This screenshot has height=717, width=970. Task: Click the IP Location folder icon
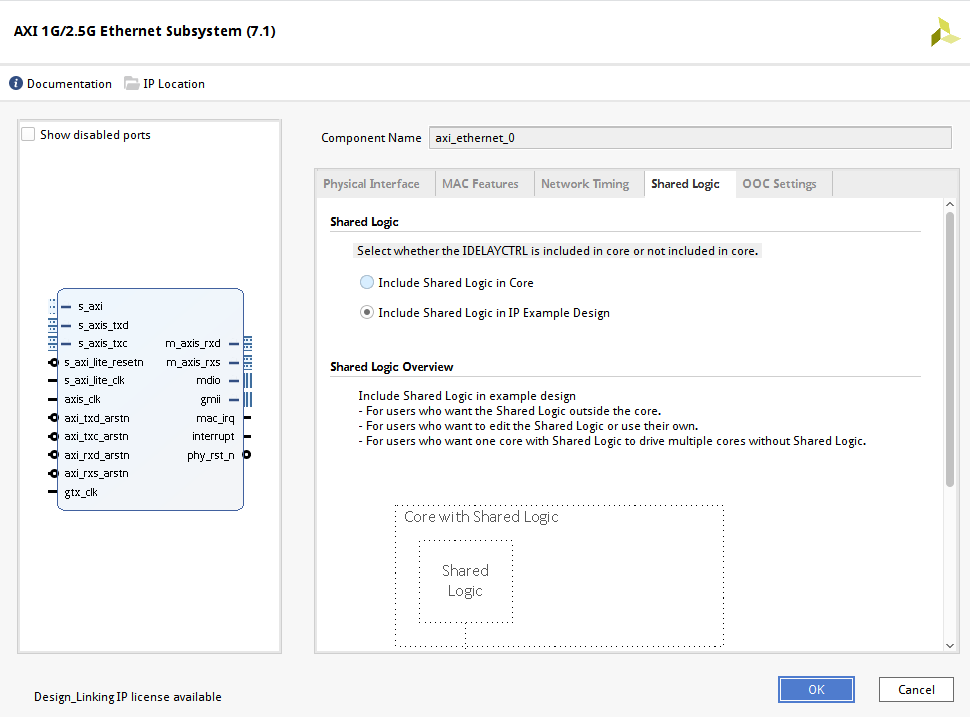pyautogui.click(x=131, y=84)
